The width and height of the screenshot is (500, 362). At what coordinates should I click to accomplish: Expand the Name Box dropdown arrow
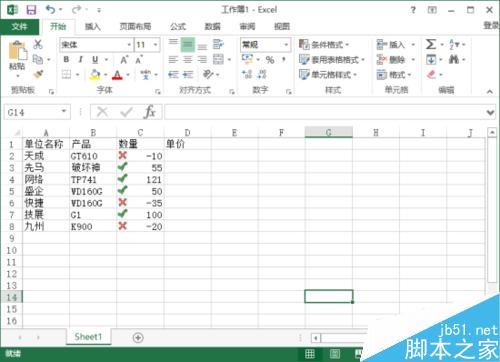point(64,112)
